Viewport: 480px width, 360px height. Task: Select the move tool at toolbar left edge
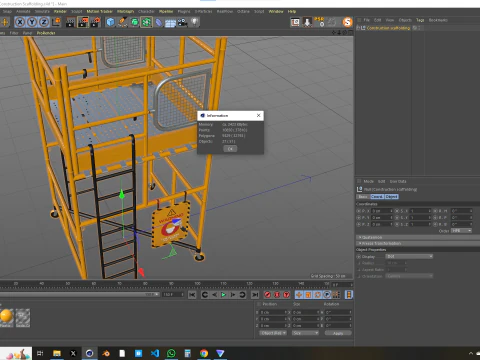pyautogui.click(x=5, y=22)
